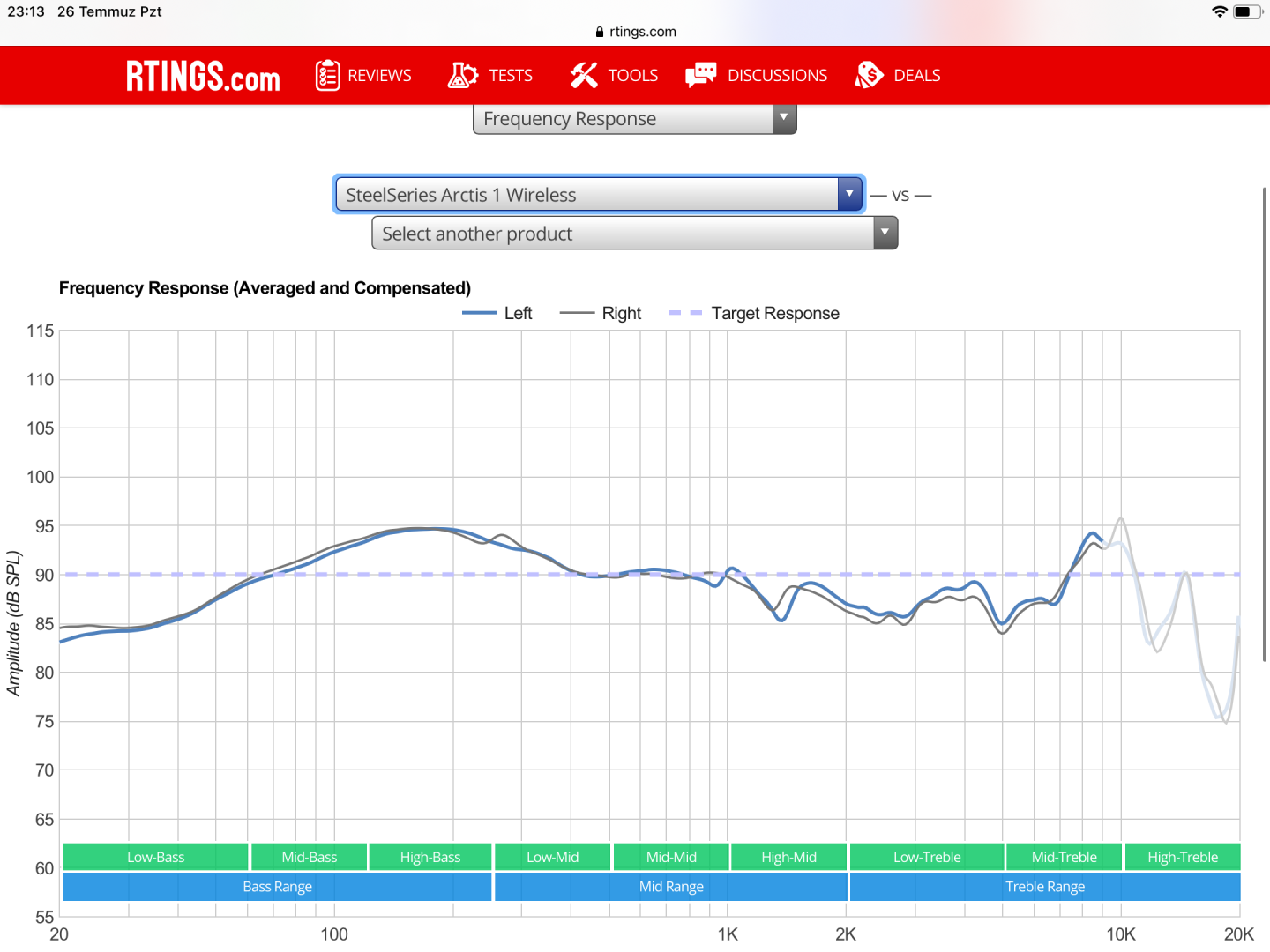
Task: Tap the date 26 Temmuz Pzt
Action: tap(109, 11)
